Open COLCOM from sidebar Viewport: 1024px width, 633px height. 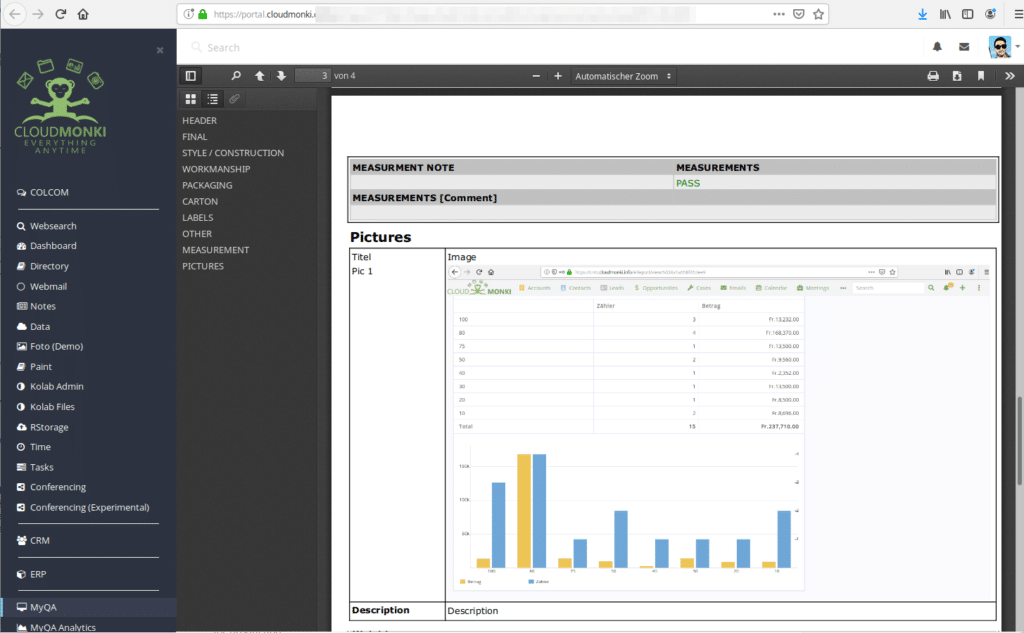pyautogui.click(x=42, y=192)
